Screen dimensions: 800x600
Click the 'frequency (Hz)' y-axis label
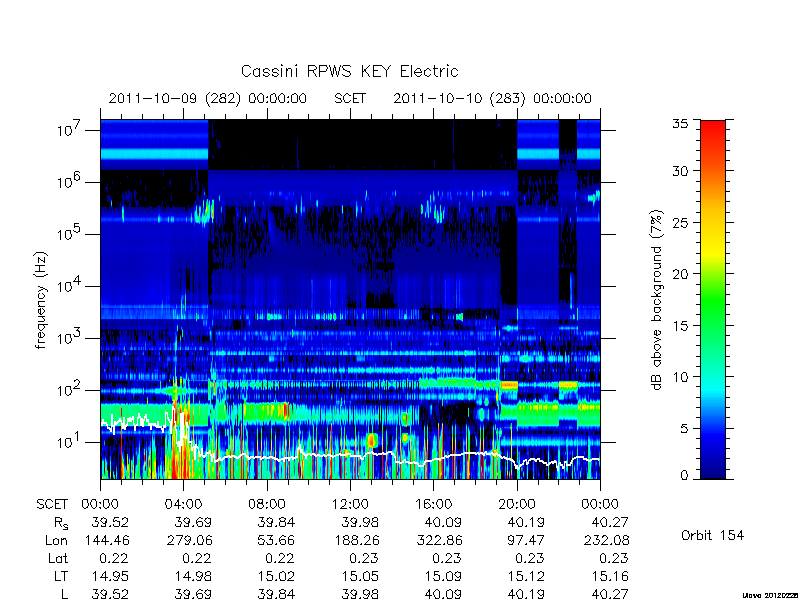click(x=41, y=300)
